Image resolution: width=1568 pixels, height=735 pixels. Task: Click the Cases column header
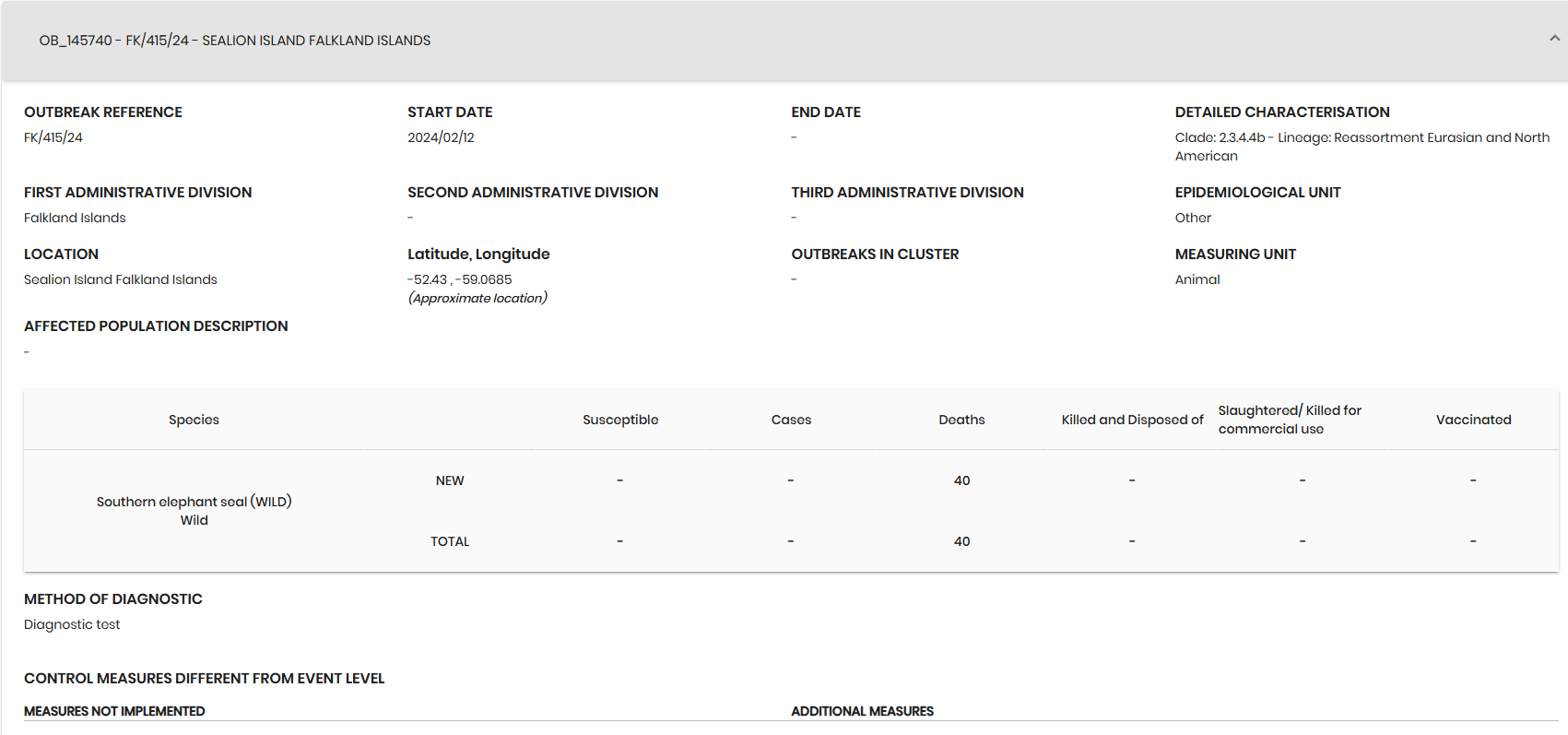pyautogui.click(x=791, y=420)
